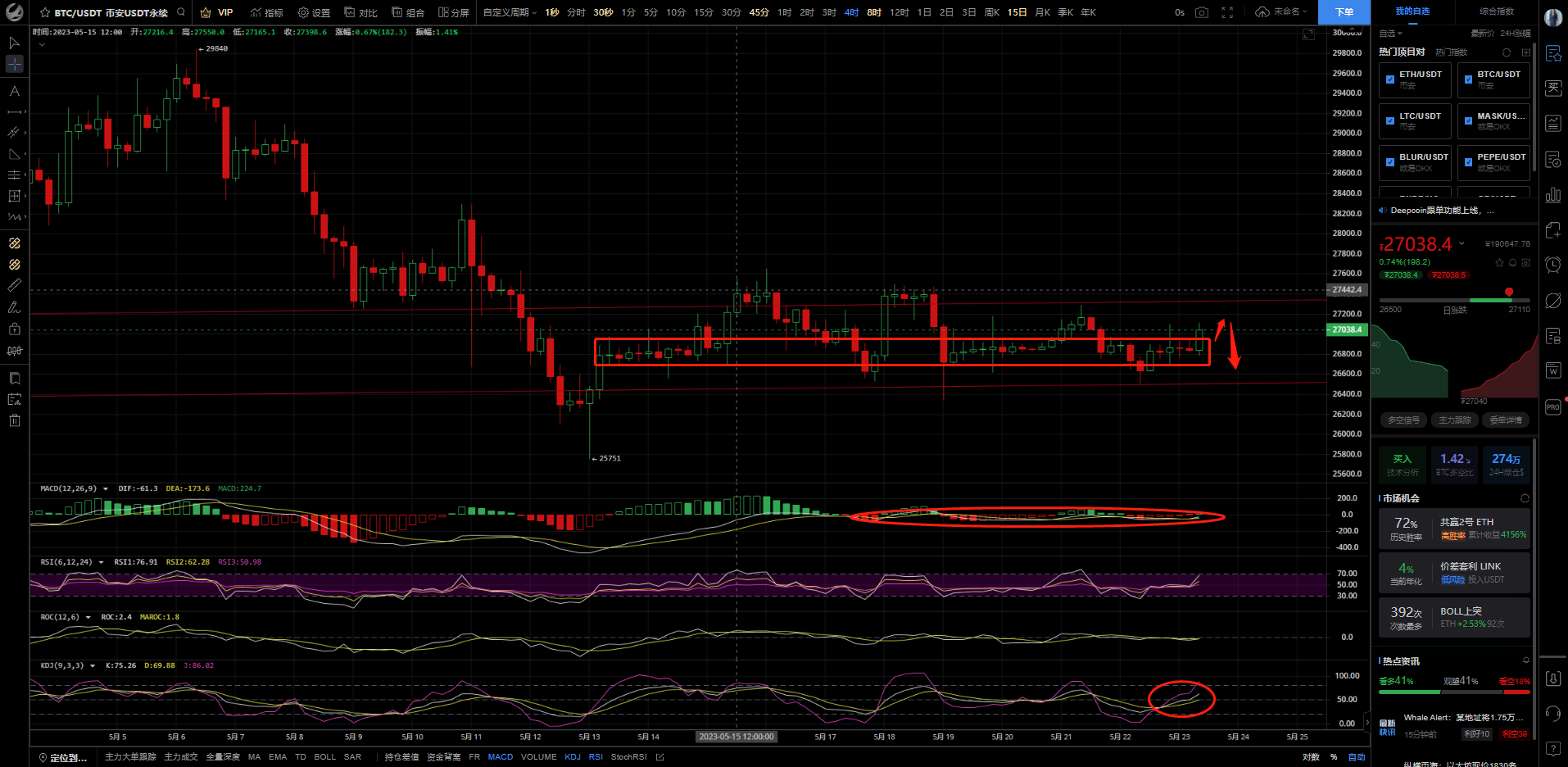Click the red daily range slider marker
This screenshot has width=1568, height=767.
(x=1508, y=292)
